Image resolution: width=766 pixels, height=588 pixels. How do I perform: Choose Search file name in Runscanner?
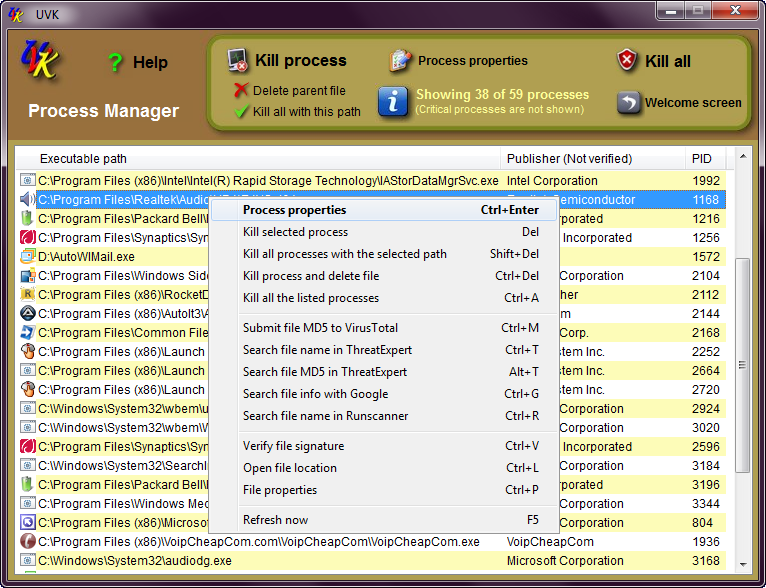pyautogui.click(x=384, y=416)
